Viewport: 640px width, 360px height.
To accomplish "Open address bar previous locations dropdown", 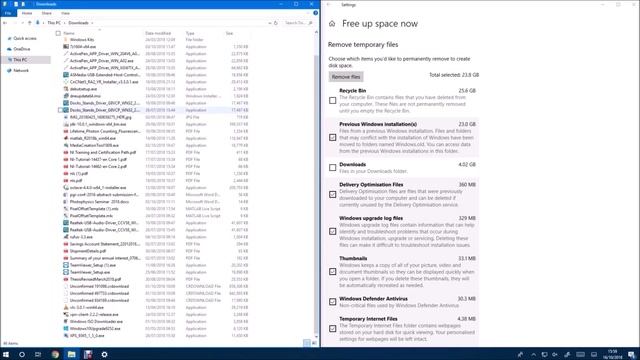I will [x=270, y=23].
